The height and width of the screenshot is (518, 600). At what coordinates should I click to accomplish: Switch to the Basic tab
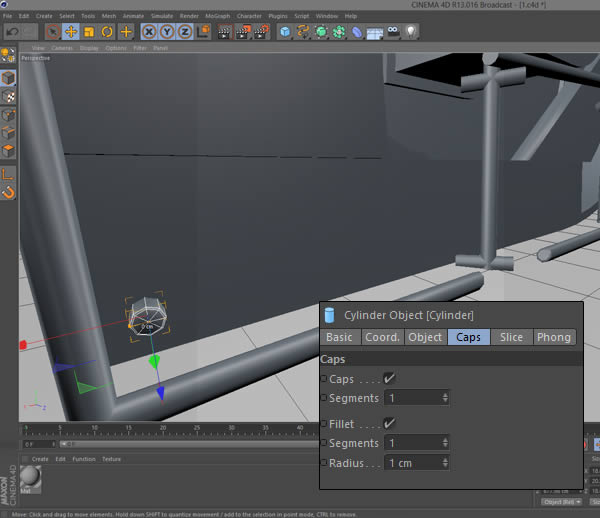pos(339,337)
